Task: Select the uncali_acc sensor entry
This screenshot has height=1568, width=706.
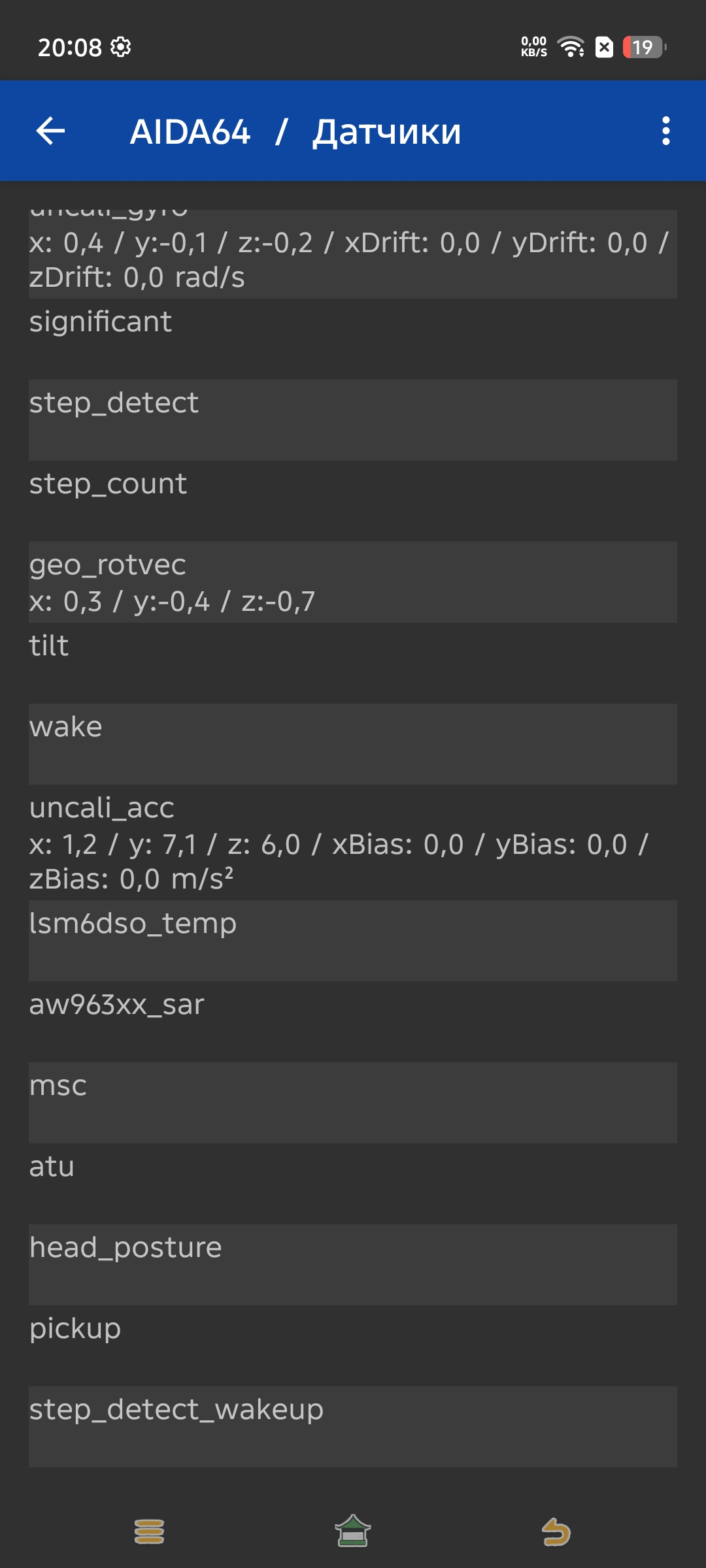Action: 353,842
